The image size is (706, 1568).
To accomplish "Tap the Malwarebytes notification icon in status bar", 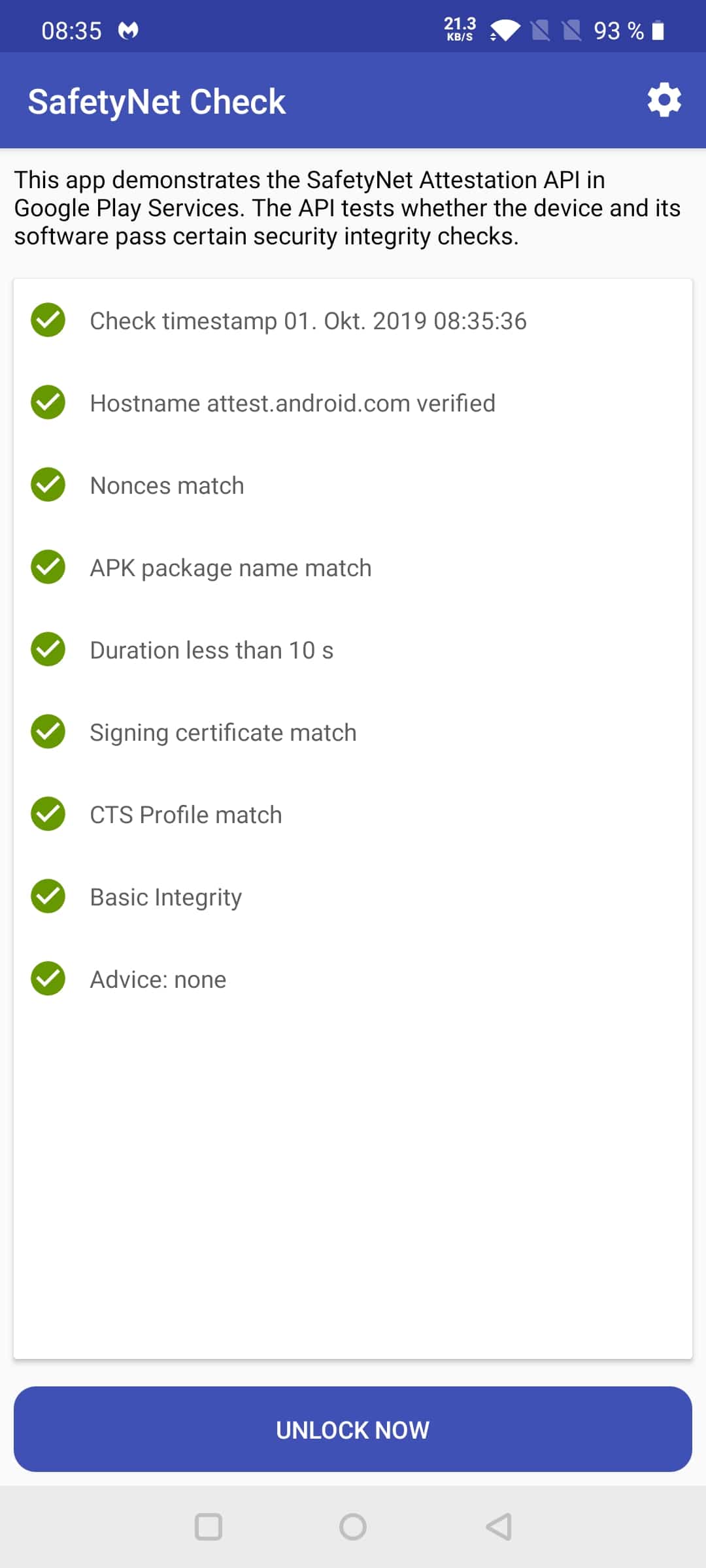I will point(129,30).
